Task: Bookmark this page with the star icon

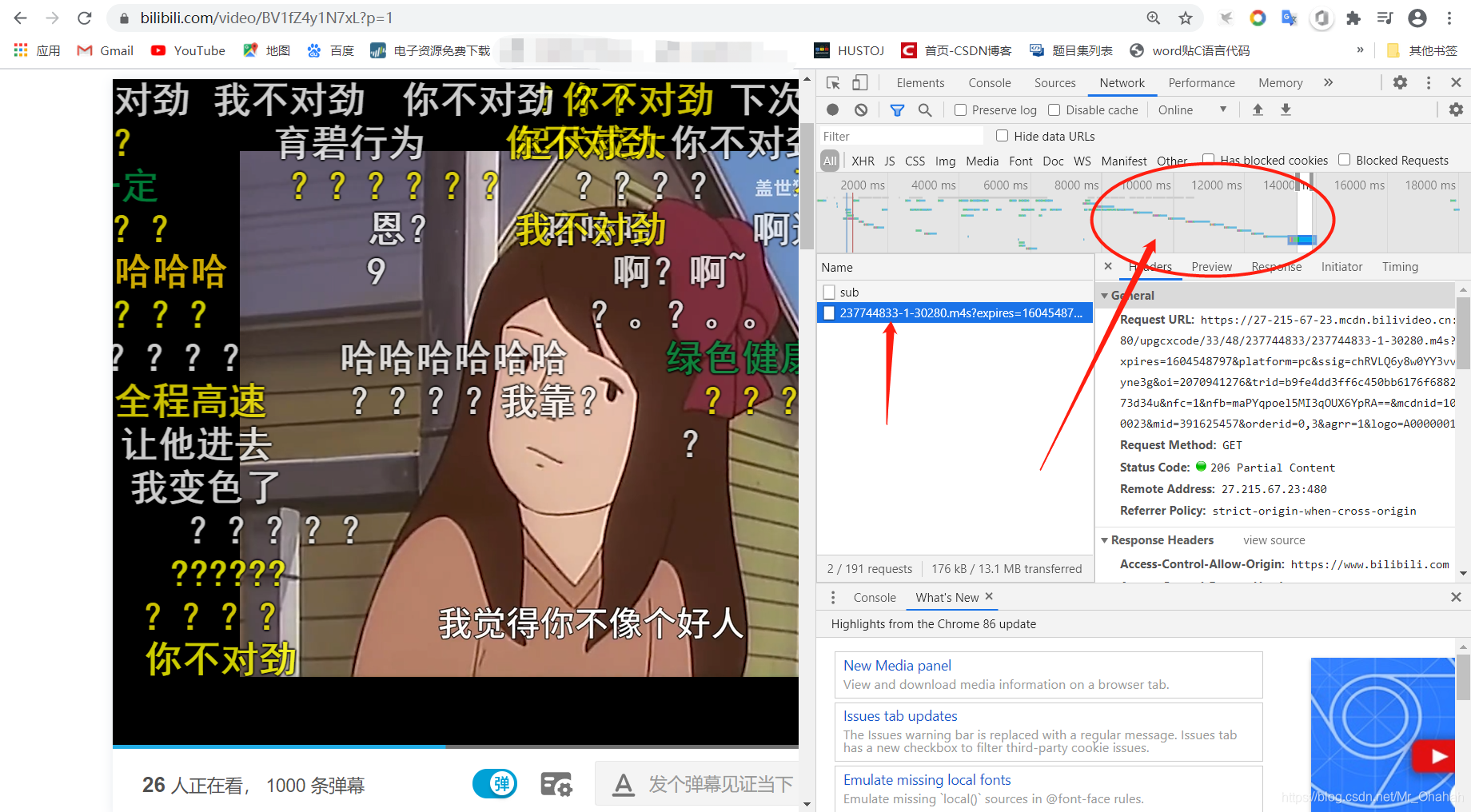Action: (1186, 18)
